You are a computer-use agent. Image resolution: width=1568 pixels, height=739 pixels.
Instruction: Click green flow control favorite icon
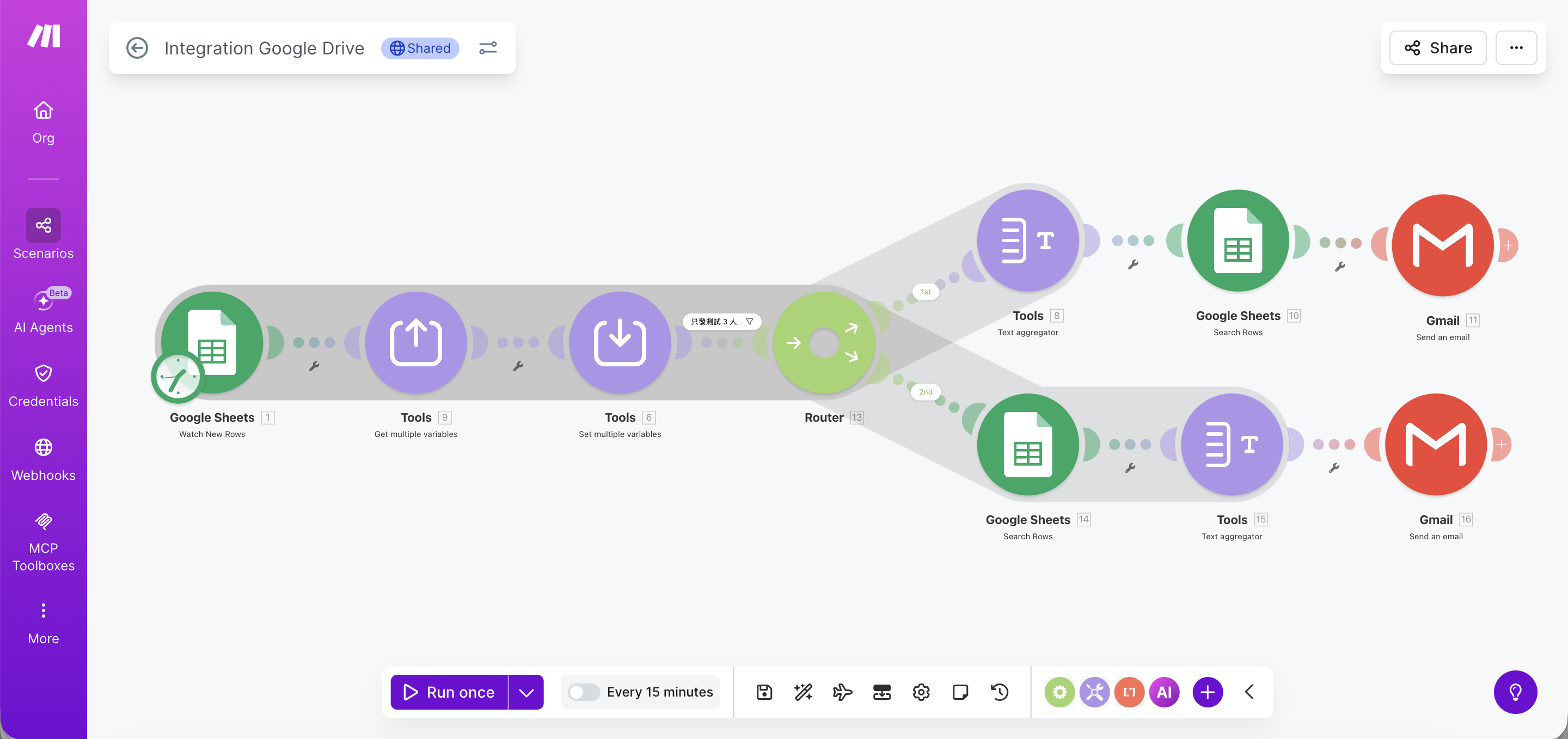(x=1059, y=692)
